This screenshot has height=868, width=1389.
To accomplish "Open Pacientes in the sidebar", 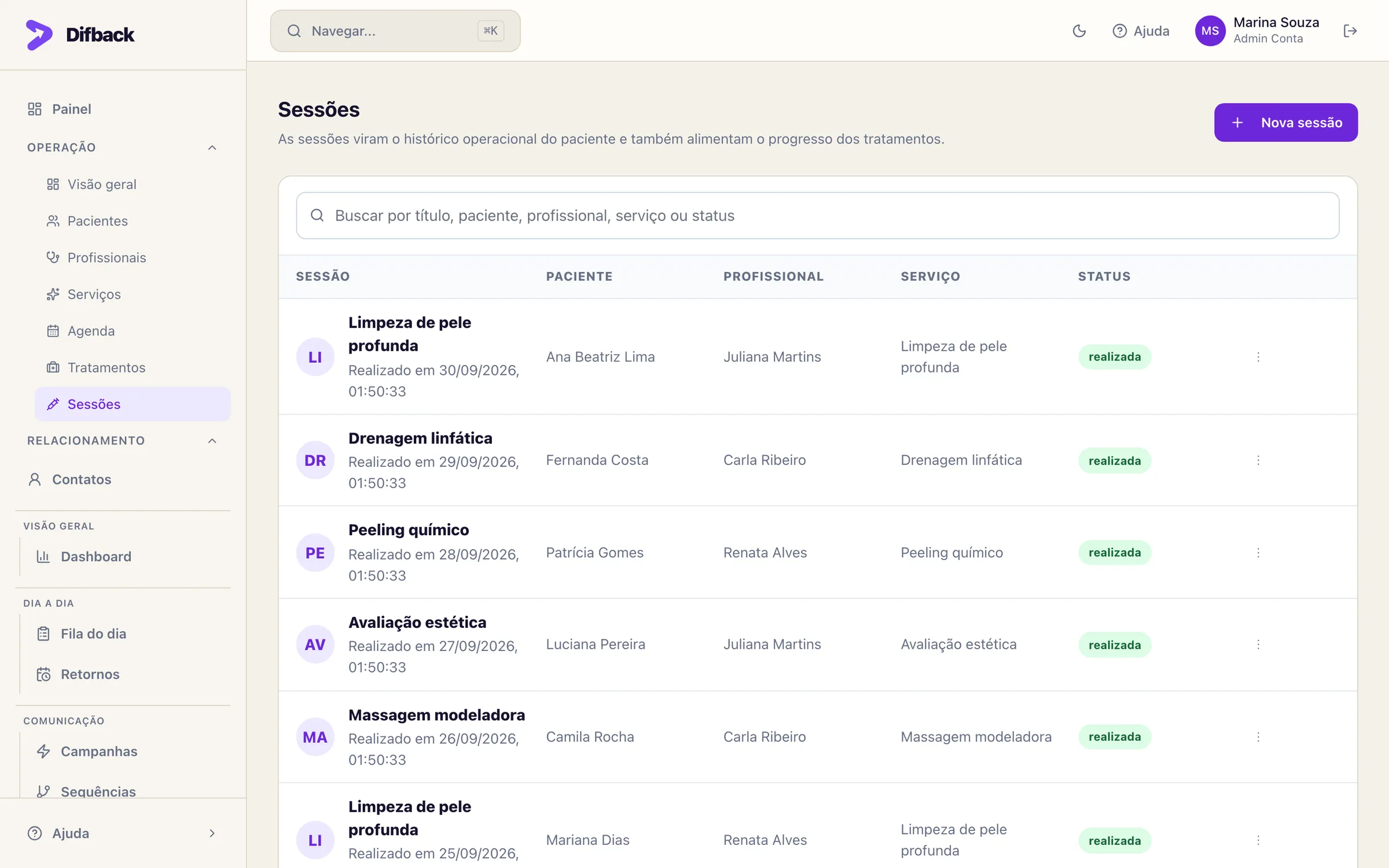I will [x=133, y=221].
